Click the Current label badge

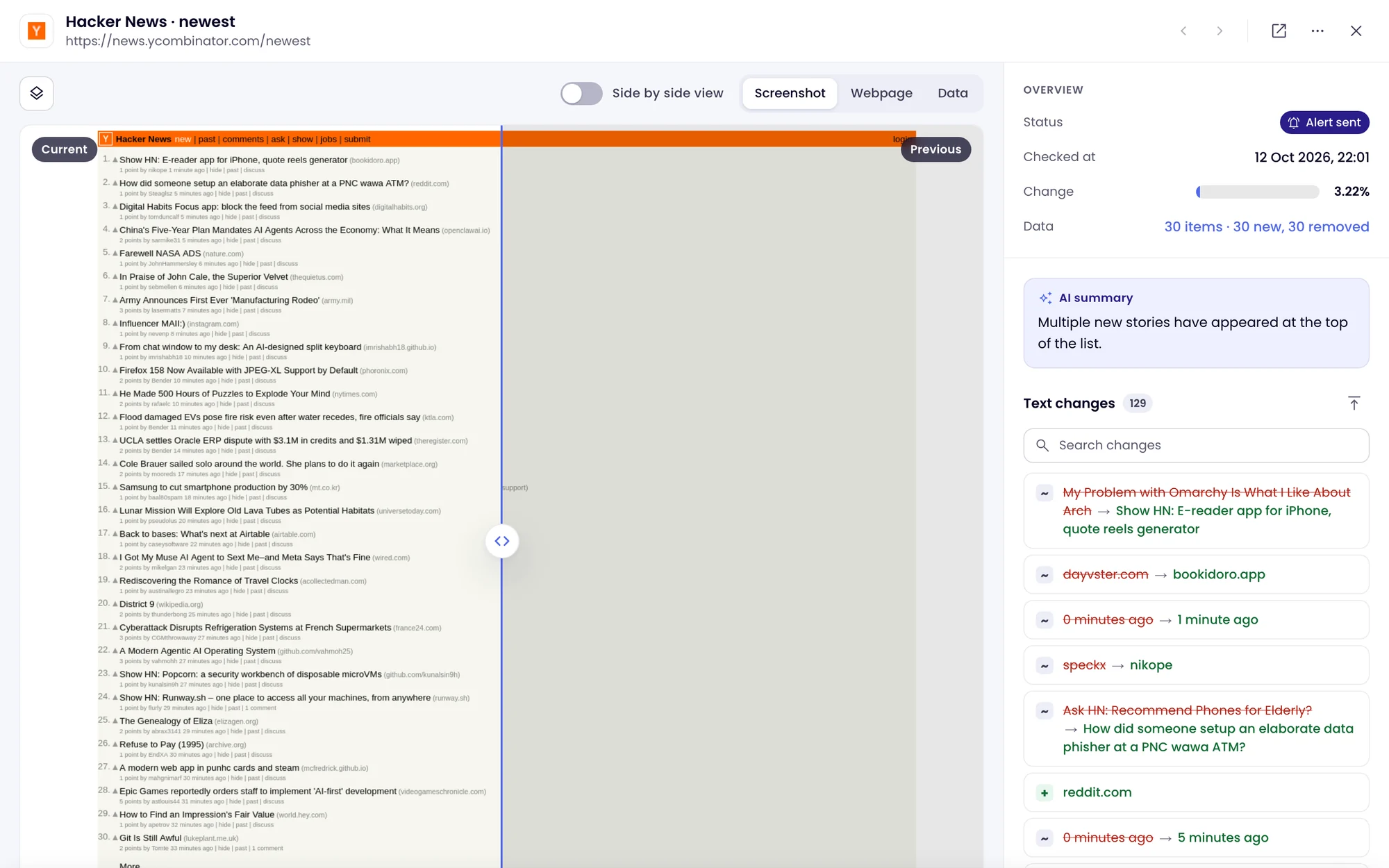[64, 149]
